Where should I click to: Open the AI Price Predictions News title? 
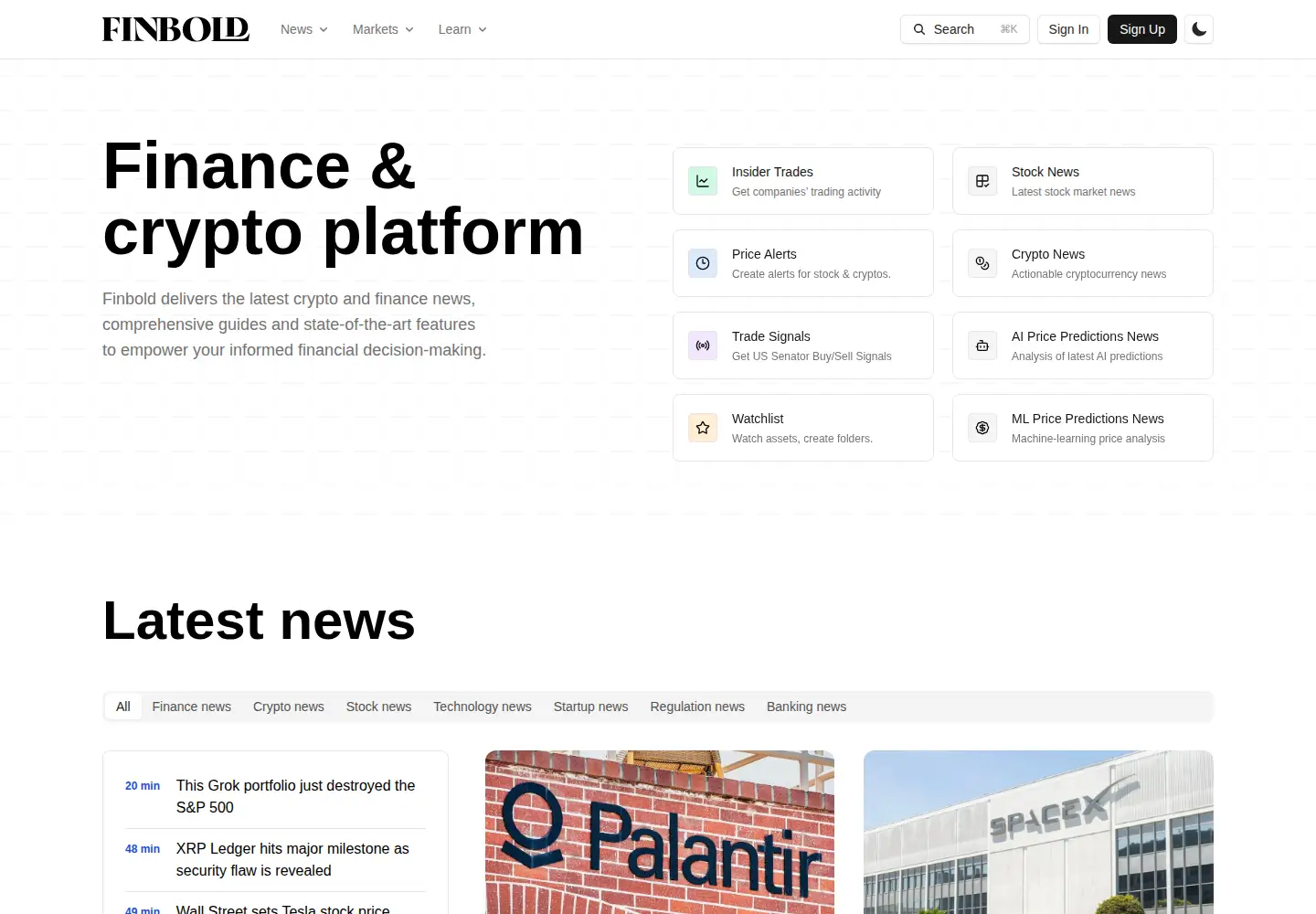click(1085, 336)
